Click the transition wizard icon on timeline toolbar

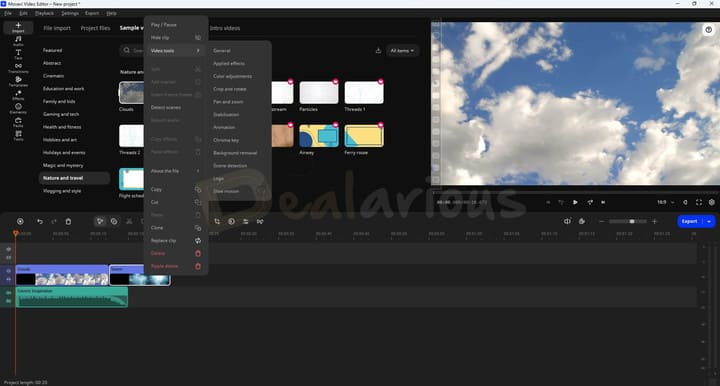click(x=260, y=222)
